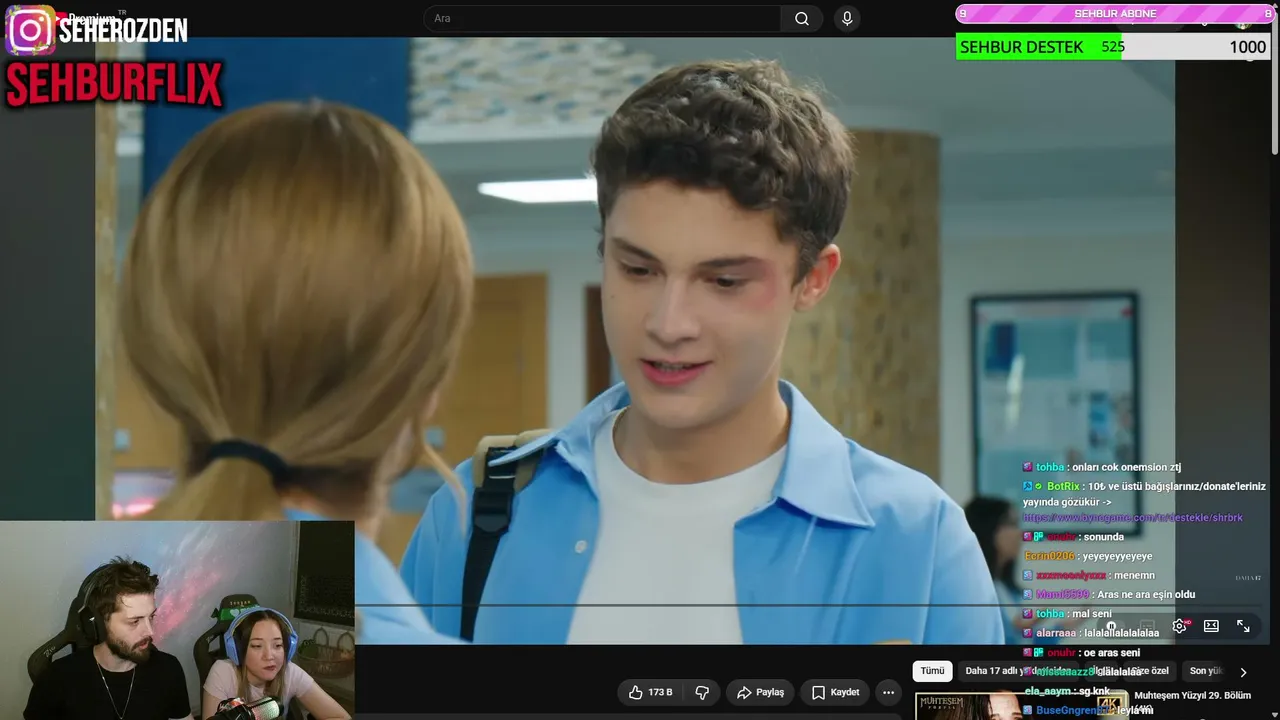Screen dimensions: 1280x720
Task: Enter fullscreen with the expand arrows icon
Action: coord(1243,626)
